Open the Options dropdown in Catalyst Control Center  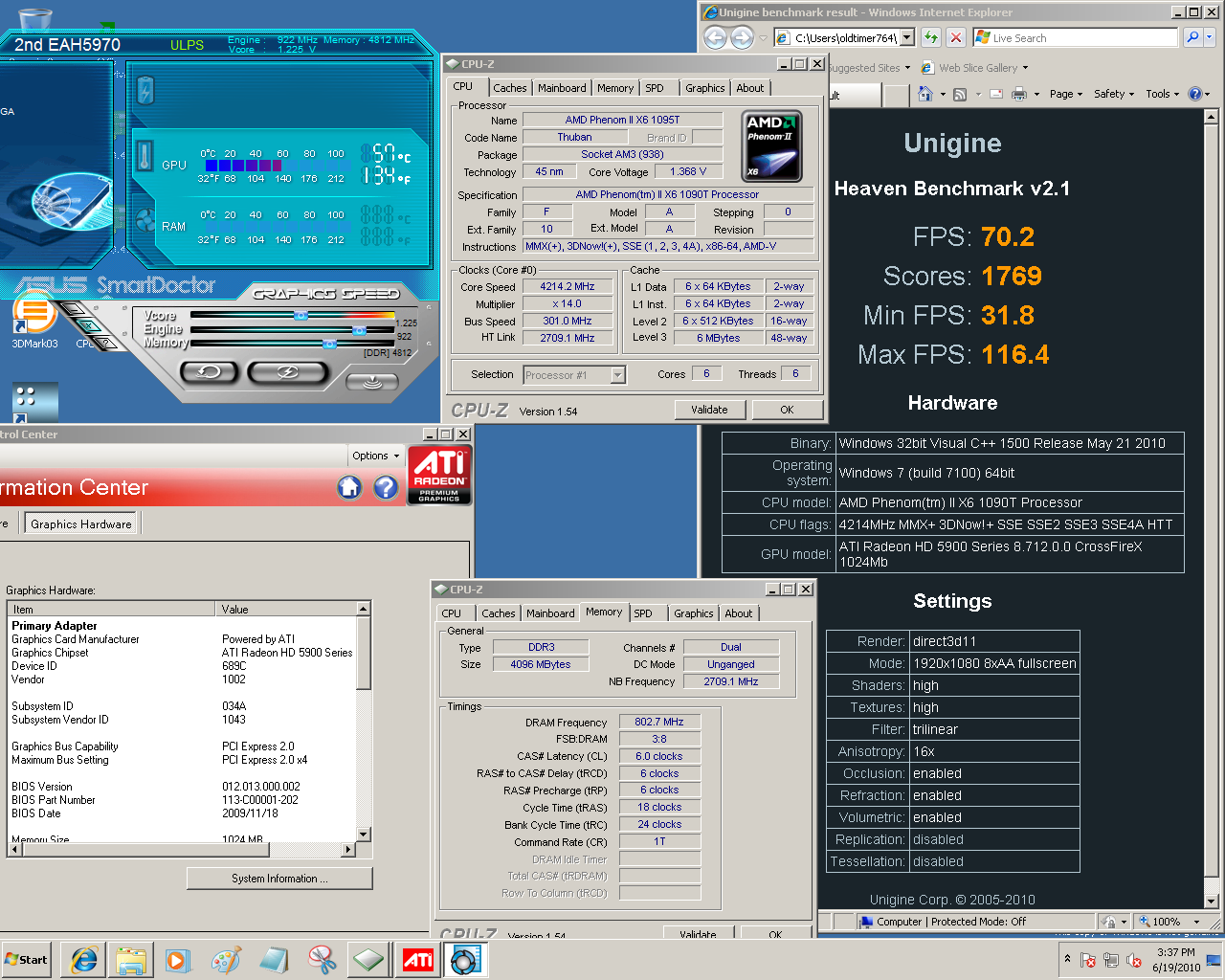point(375,456)
